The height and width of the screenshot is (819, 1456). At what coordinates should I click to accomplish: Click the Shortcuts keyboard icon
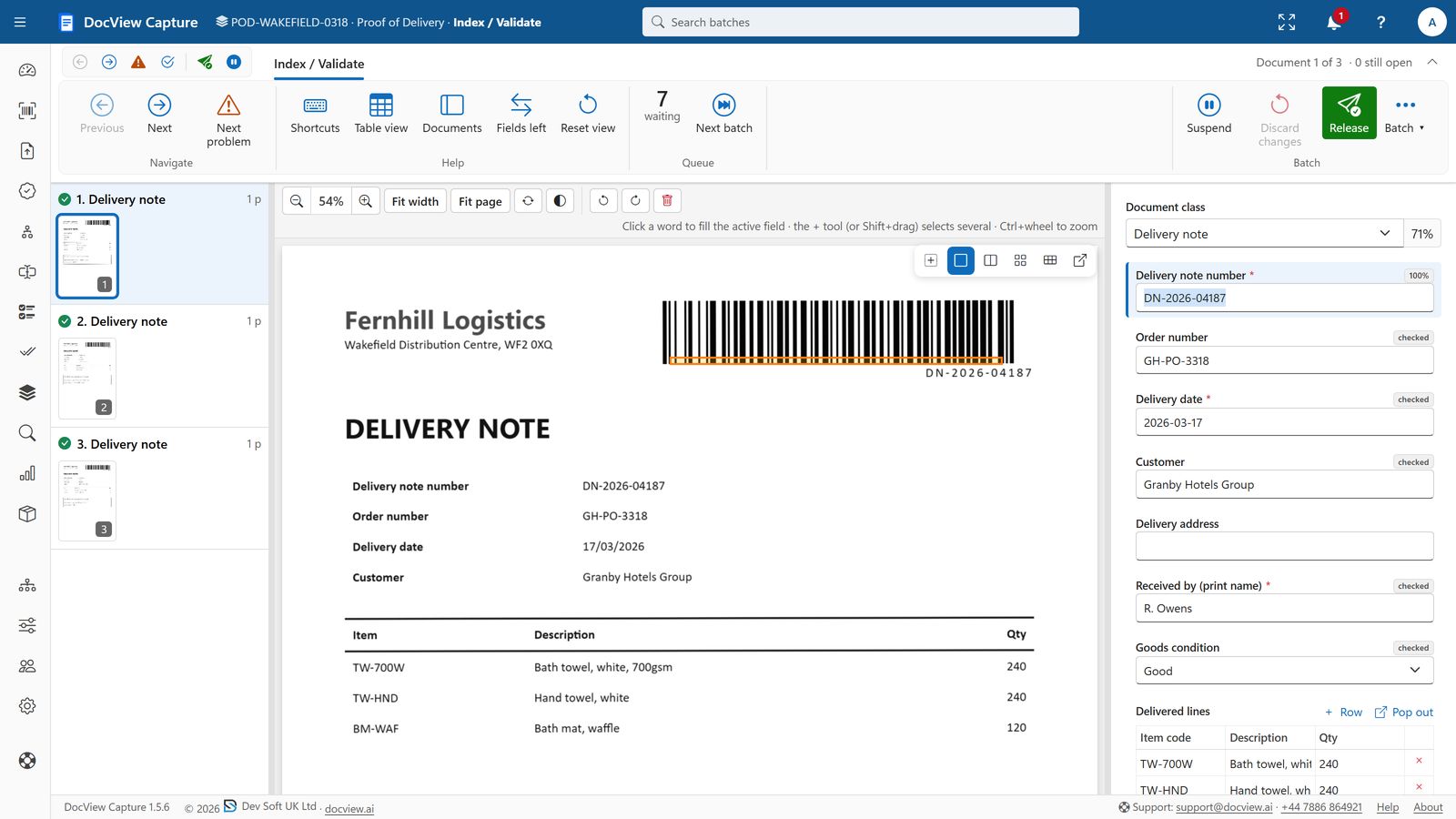point(315,105)
